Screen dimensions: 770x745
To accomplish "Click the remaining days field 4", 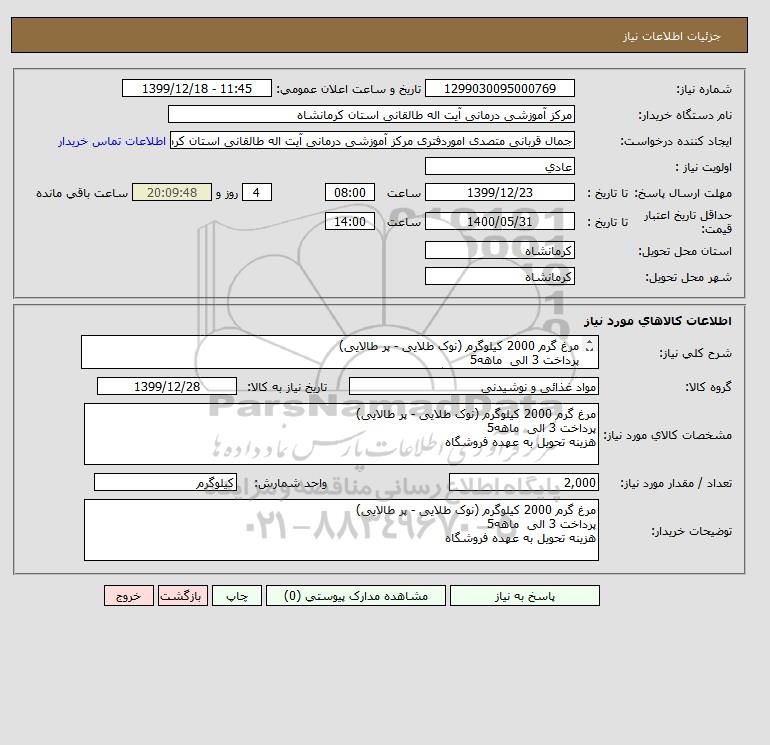I will 257,193.
